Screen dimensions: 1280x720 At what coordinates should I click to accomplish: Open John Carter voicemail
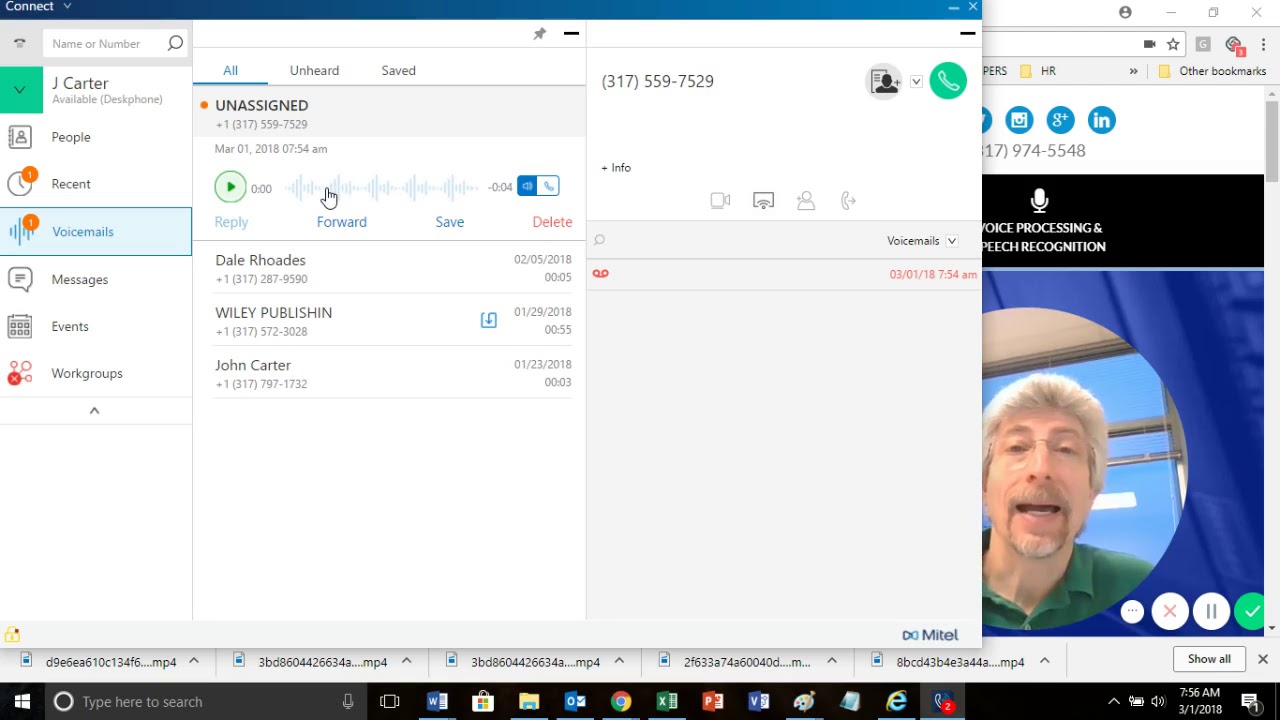click(x=393, y=374)
